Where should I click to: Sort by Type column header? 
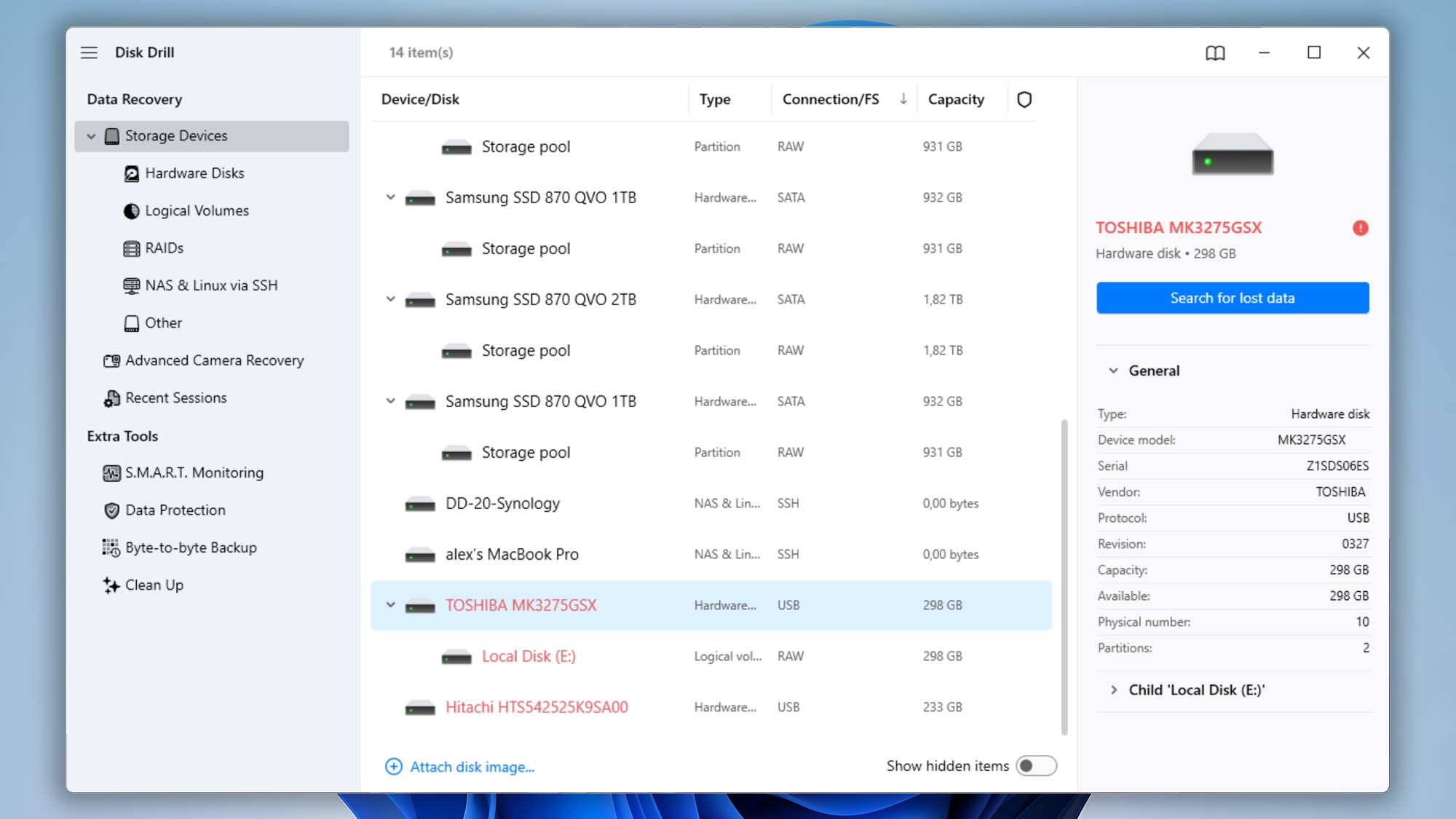click(x=714, y=99)
